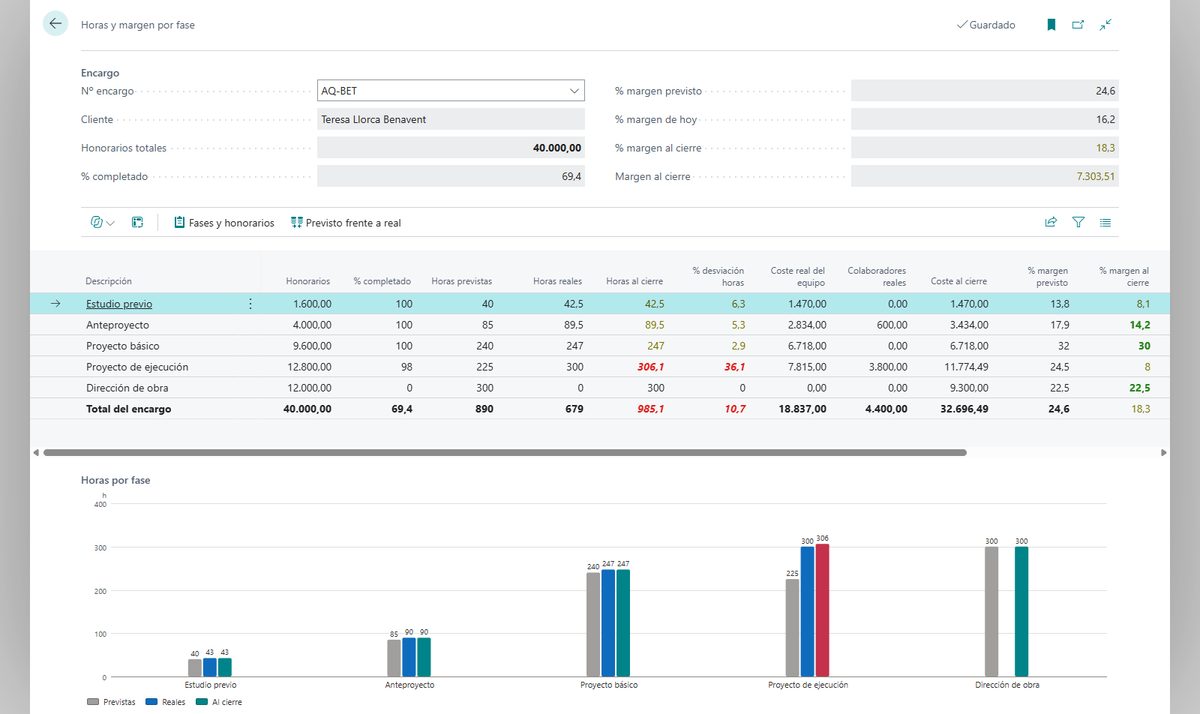
Task: Open the Fases y honorarios action
Action: click(224, 223)
